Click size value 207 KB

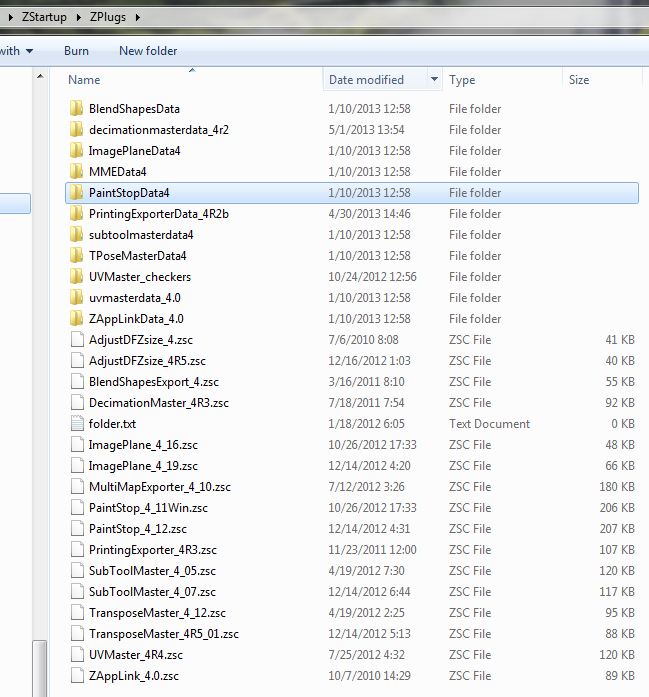pyautogui.click(x=617, y=529)
